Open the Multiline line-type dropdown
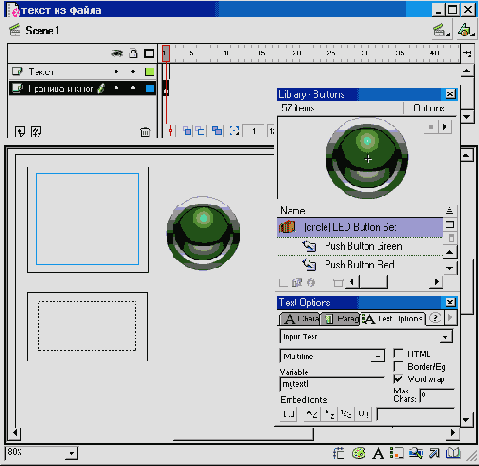This screenshot has height=466, width=479. coord(332,356)
